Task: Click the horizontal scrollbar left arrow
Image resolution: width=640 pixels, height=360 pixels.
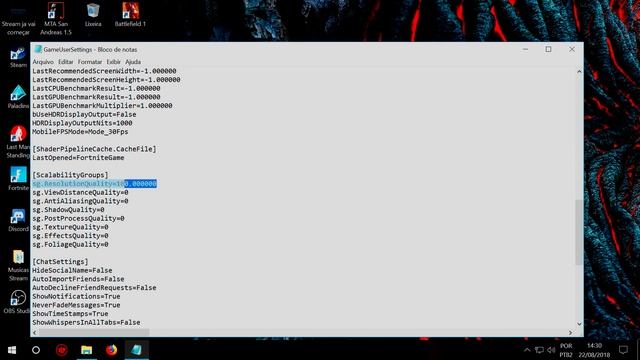Action: click(34, 333)
